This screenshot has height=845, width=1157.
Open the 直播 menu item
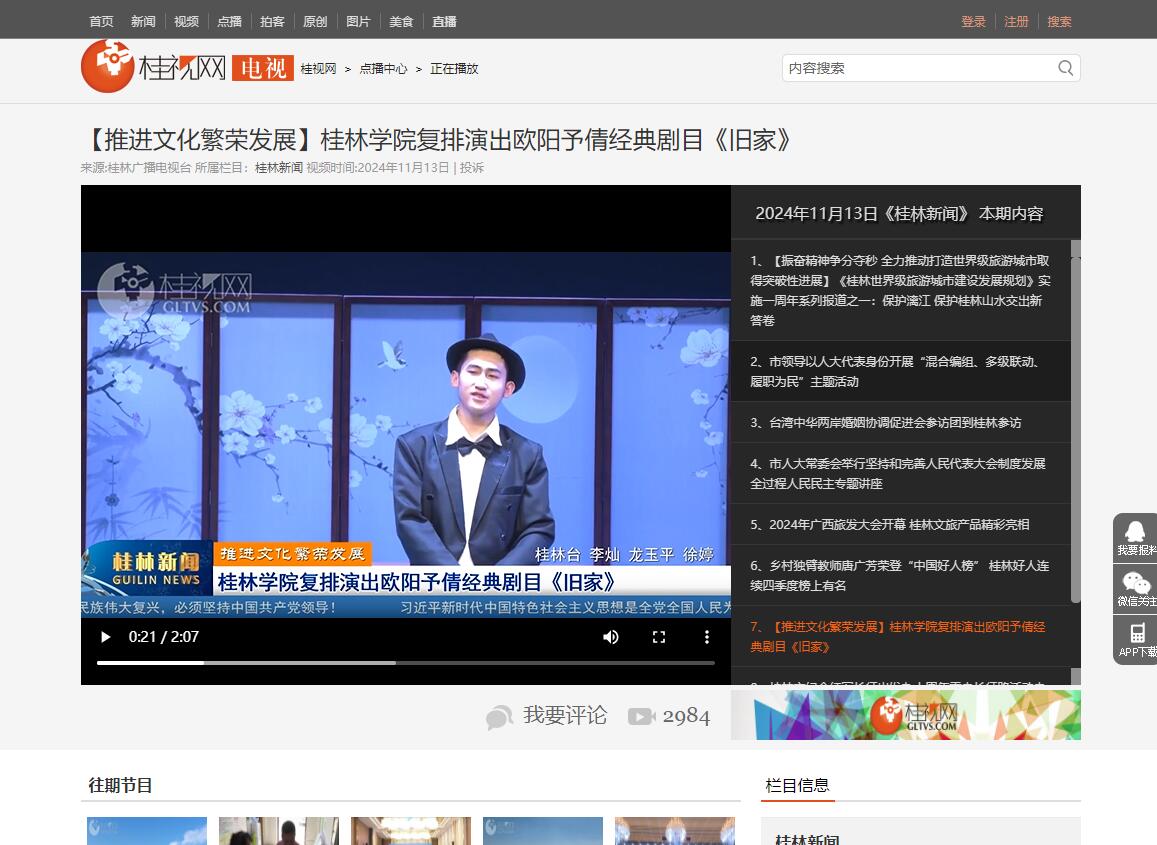click(444, 21)
